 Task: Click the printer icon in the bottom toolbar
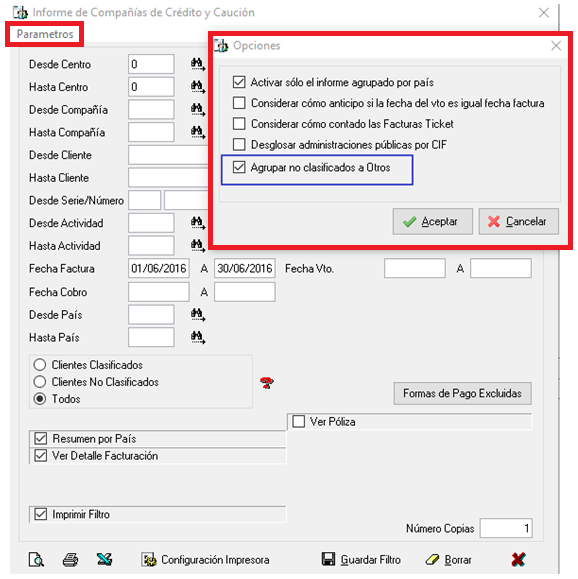click(70, 559)
